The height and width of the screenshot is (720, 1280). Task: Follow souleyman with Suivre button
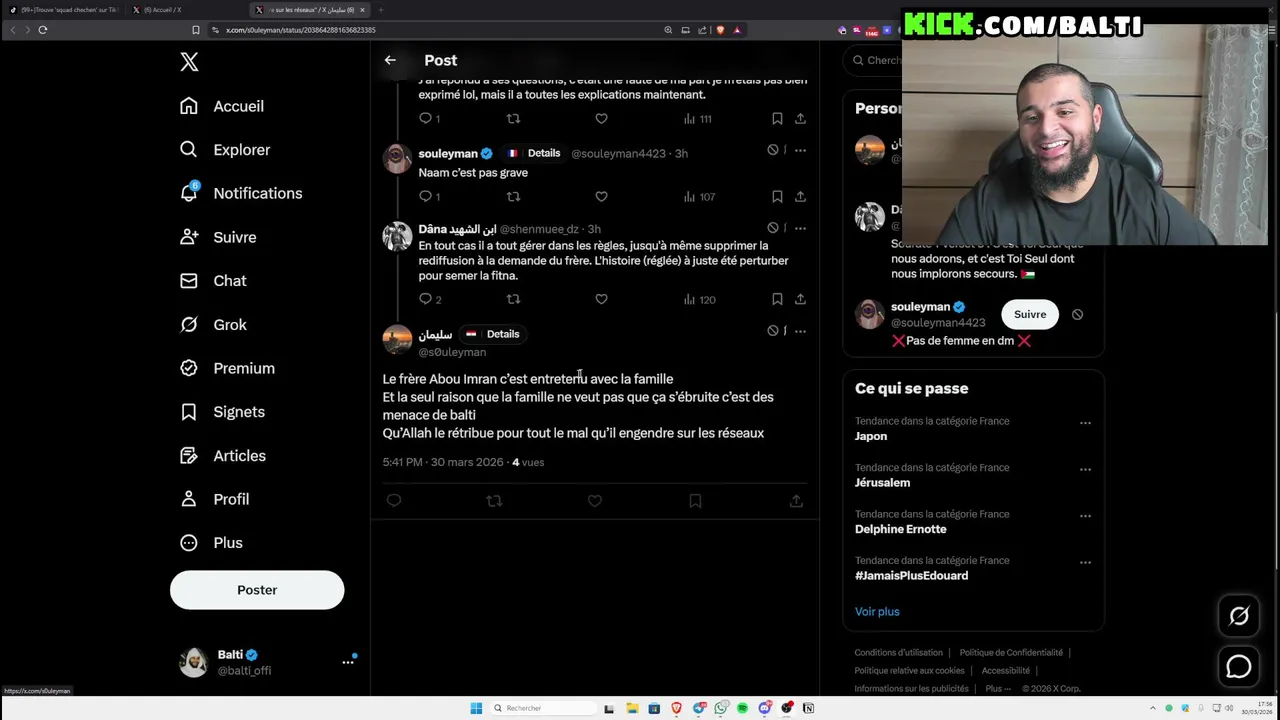[x=1030, y=314]
